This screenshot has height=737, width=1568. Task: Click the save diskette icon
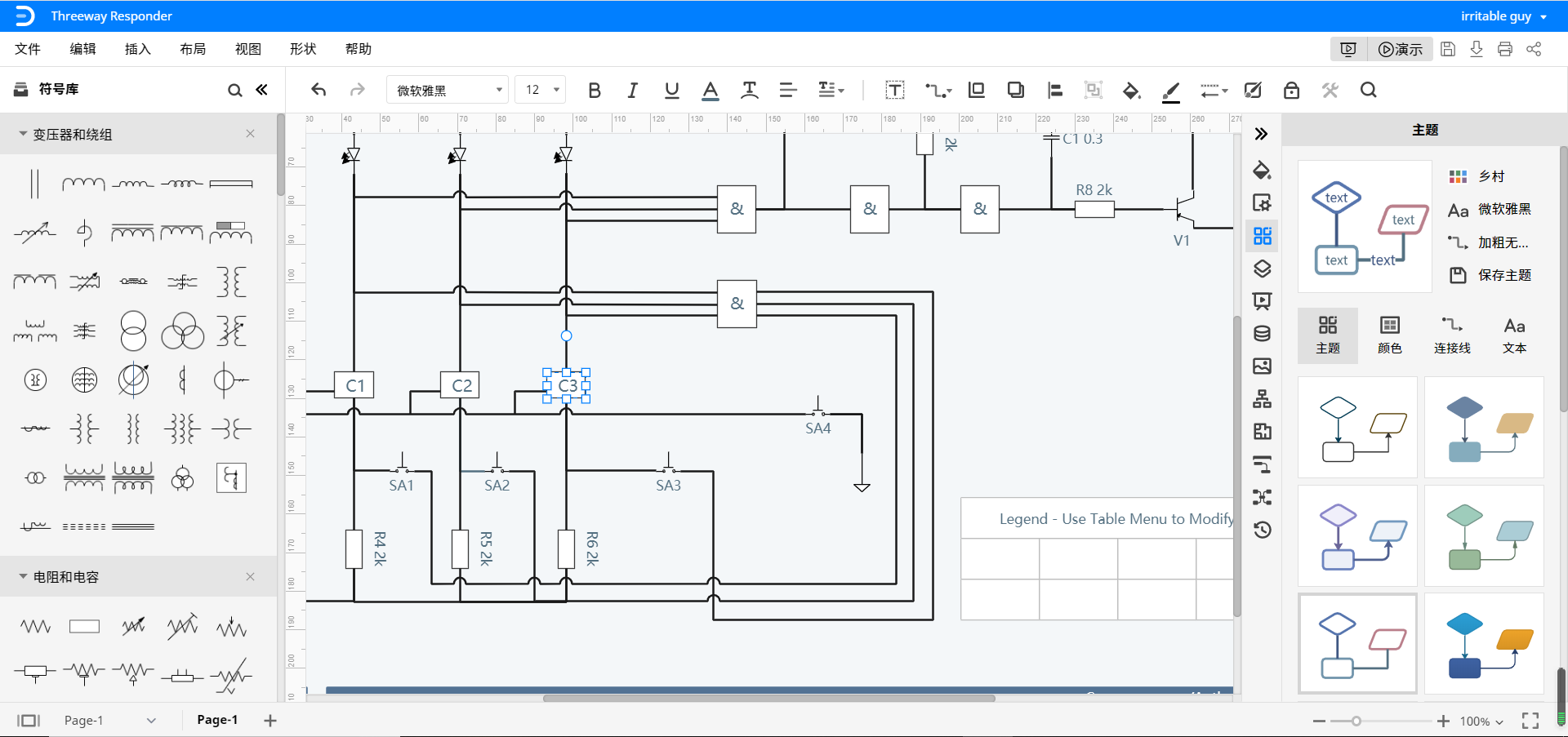(x=1448, y=49)
